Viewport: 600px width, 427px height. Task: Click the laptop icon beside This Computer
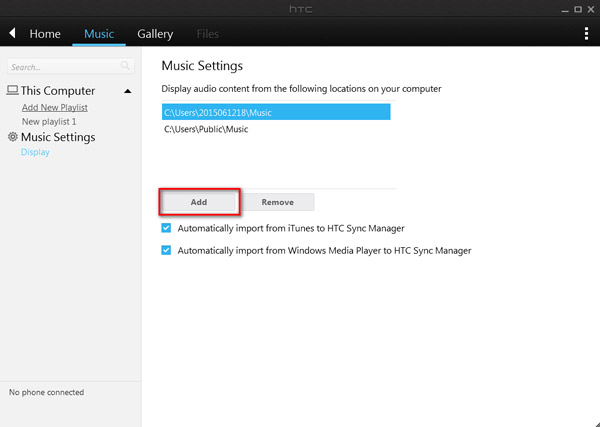click(12, 91)
